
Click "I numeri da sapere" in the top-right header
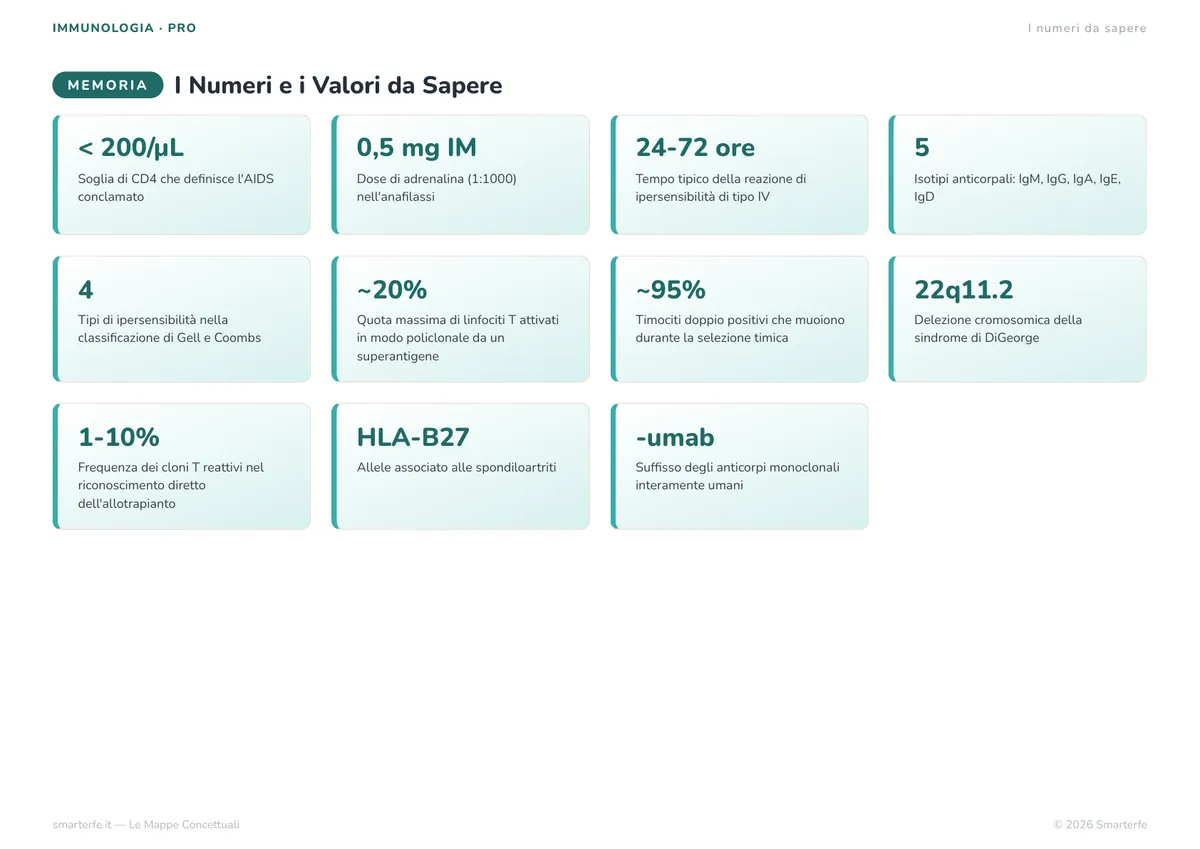tap(1087, 28)
